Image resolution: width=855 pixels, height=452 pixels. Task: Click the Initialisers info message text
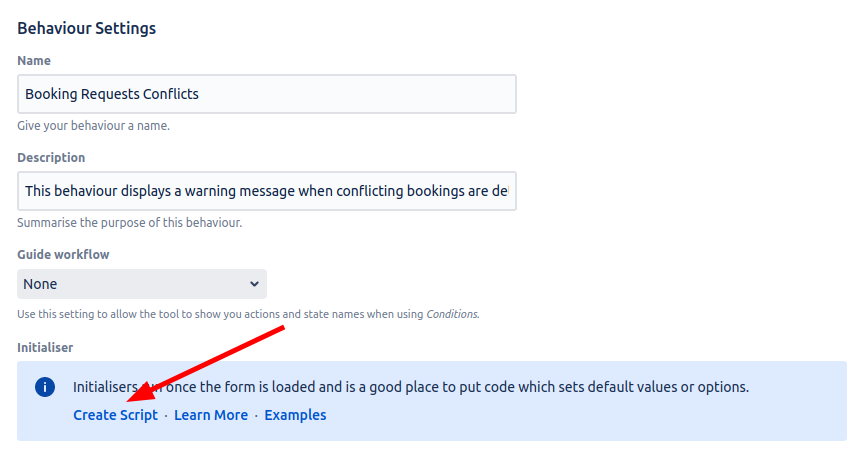(x=450, y=387)
